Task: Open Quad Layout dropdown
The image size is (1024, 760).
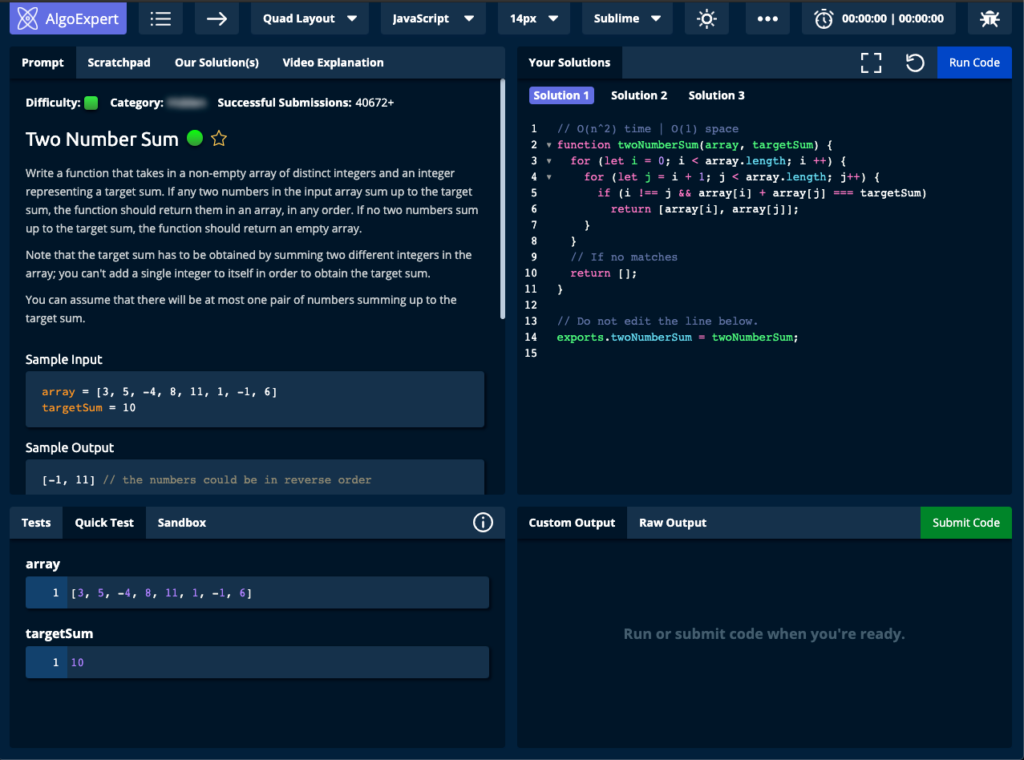Action: (310, 18)
